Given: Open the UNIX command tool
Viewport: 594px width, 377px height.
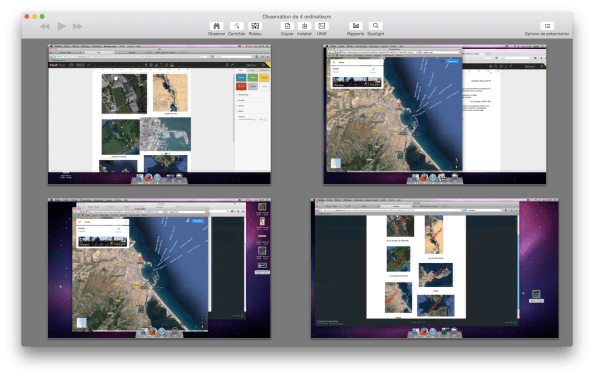Looking at the screenshot, I should coord(322,26).
